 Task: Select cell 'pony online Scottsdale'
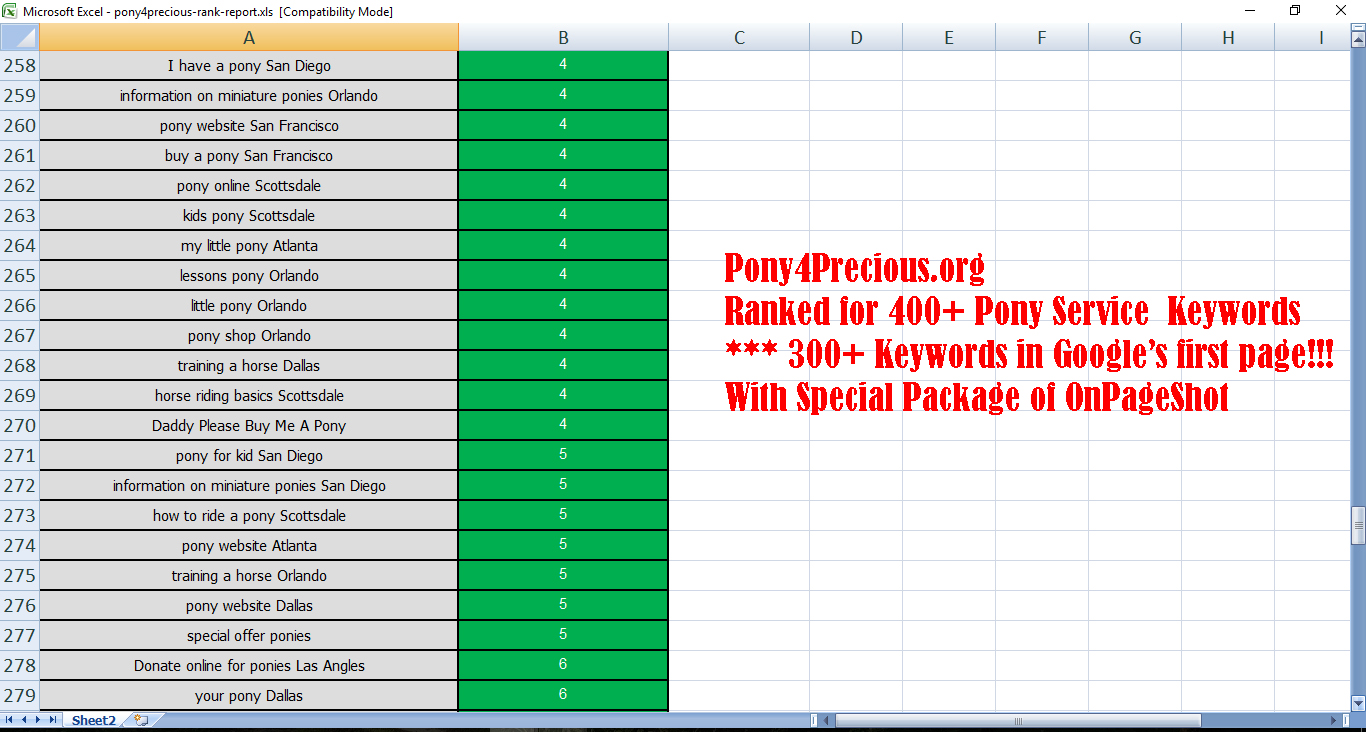(x=249, y=186)
